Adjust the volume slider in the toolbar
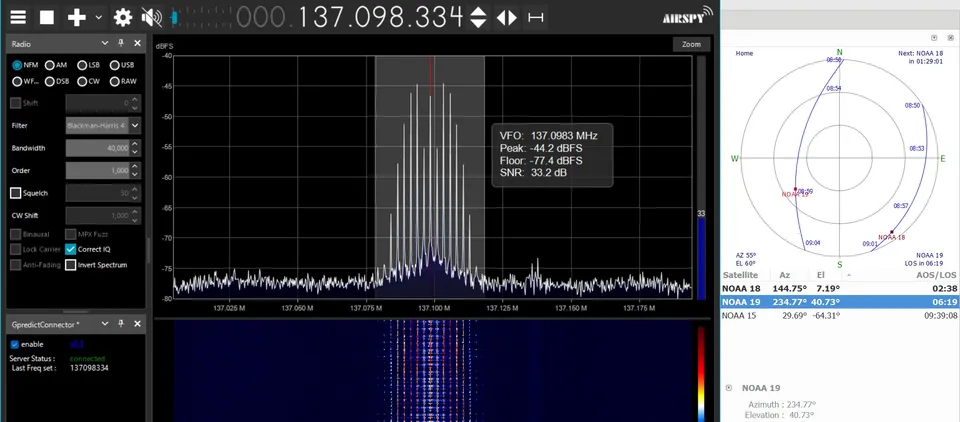Screen dimensions: 960x422 click(x=174, y=17)
